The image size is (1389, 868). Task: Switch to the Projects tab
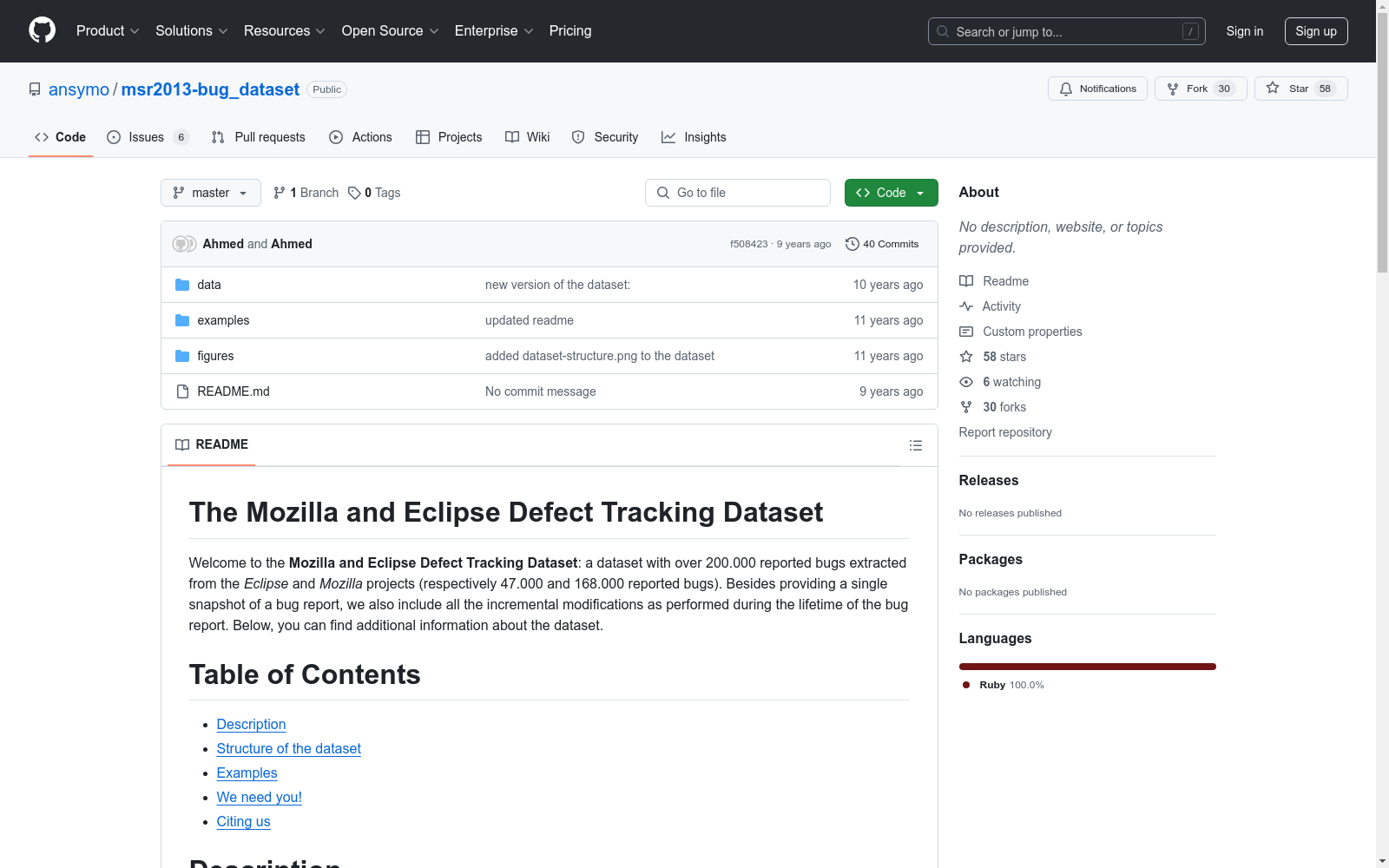coord(449,137)
